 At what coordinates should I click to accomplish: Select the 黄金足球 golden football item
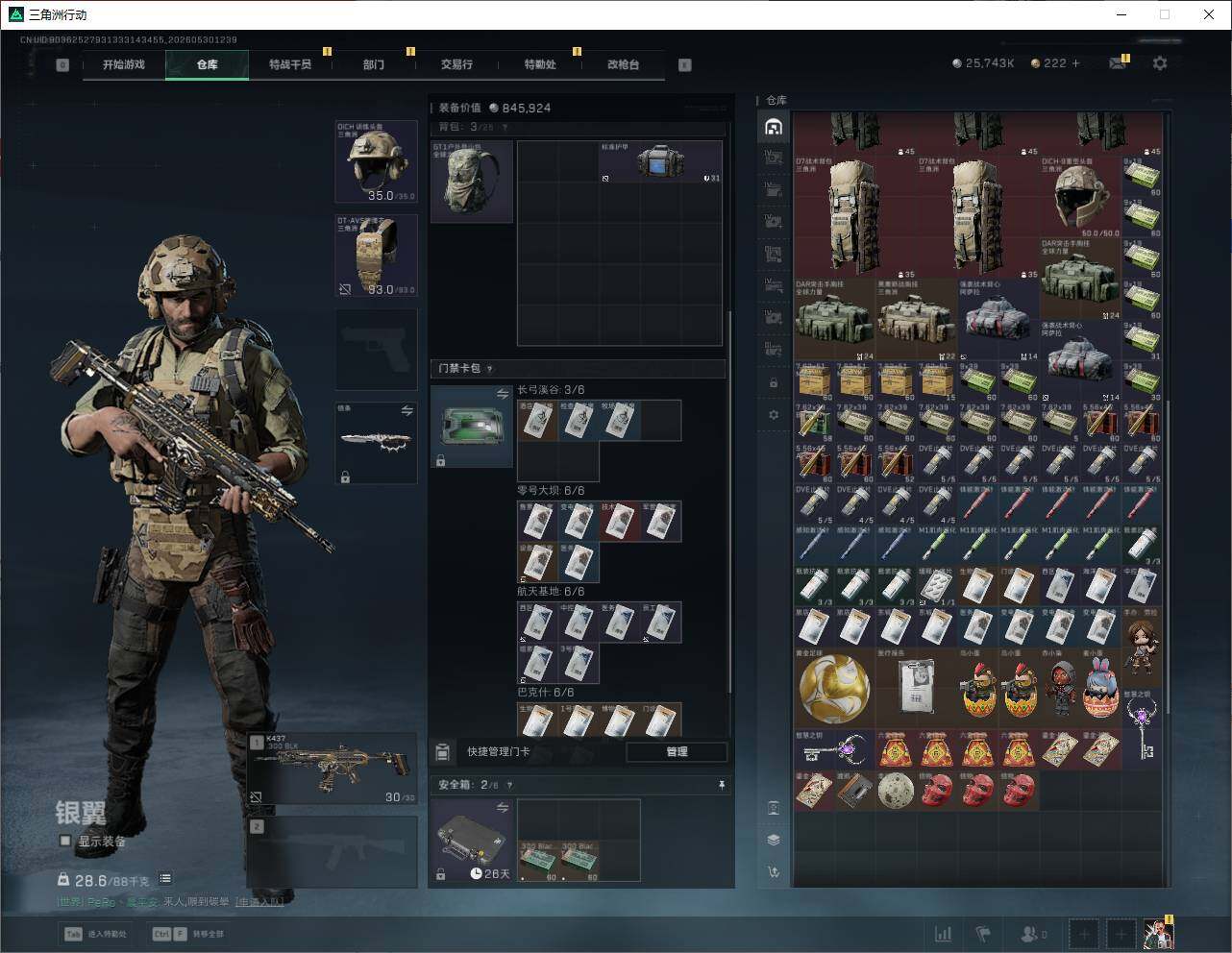834,687
